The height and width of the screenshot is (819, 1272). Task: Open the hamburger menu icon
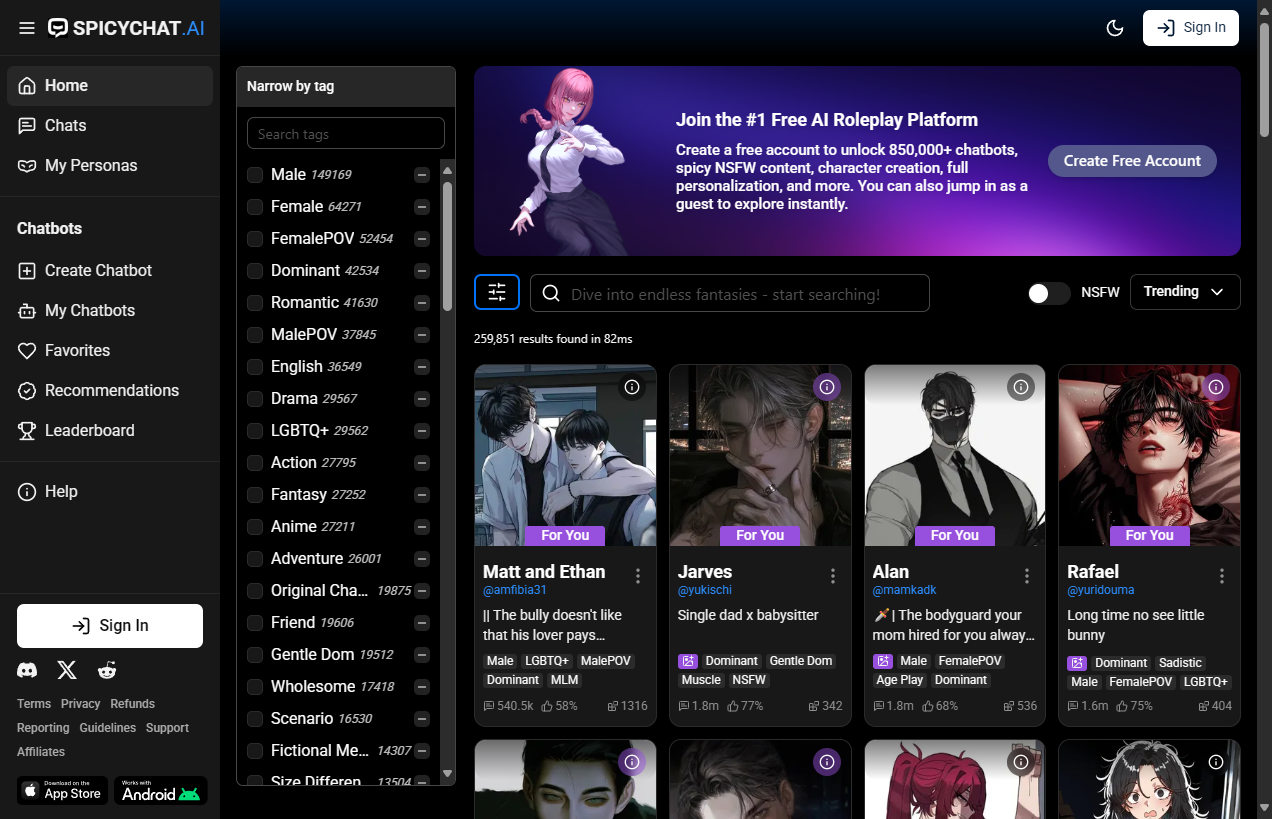27,28
